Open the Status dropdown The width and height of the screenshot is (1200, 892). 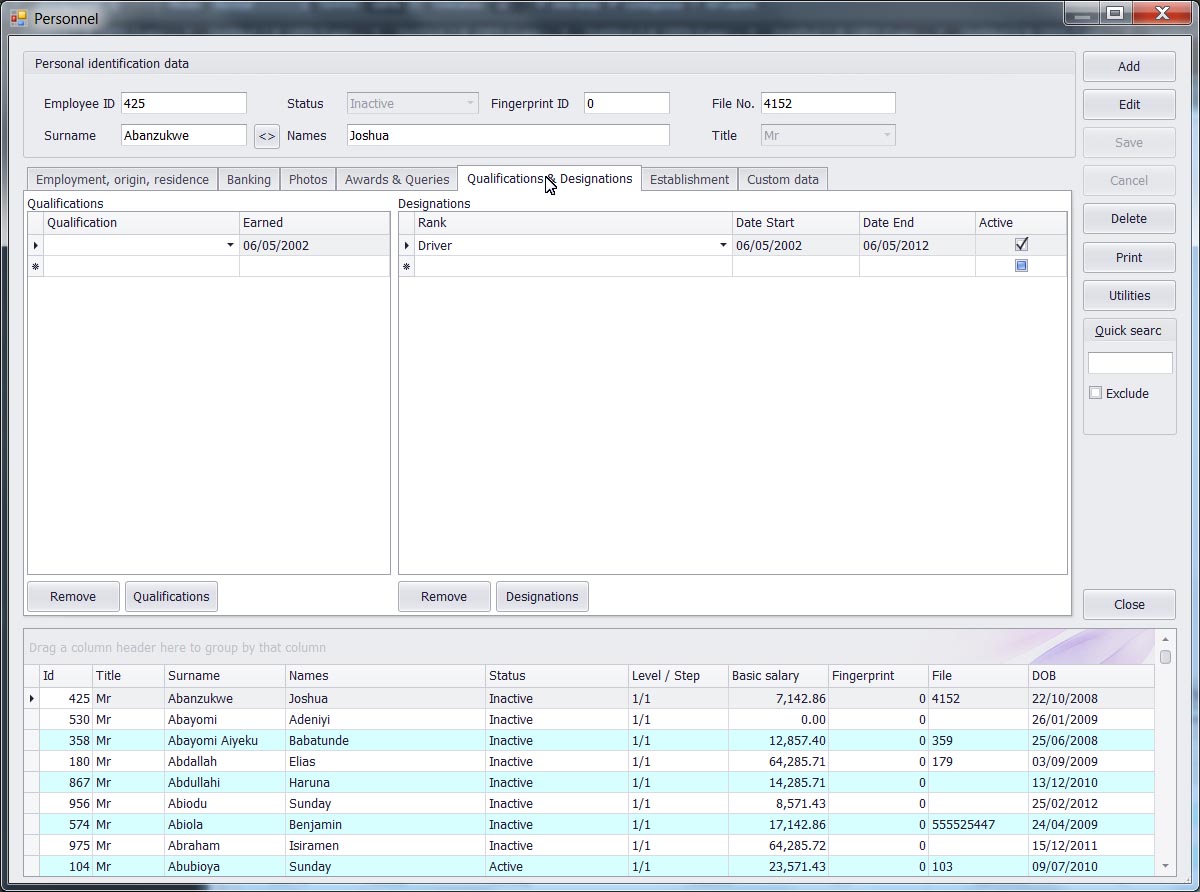(x=470, y=104)
